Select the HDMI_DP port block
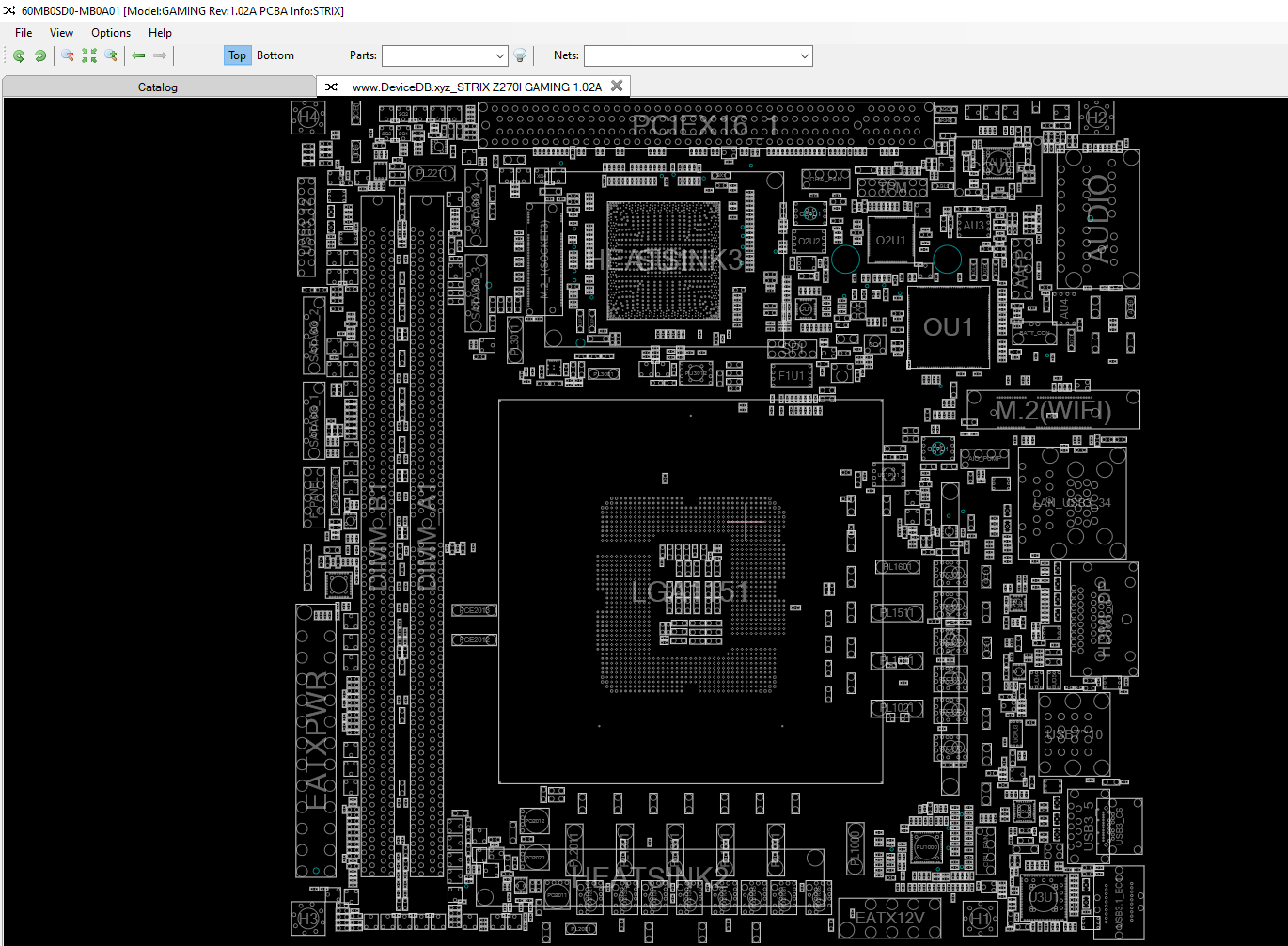 1104,619
